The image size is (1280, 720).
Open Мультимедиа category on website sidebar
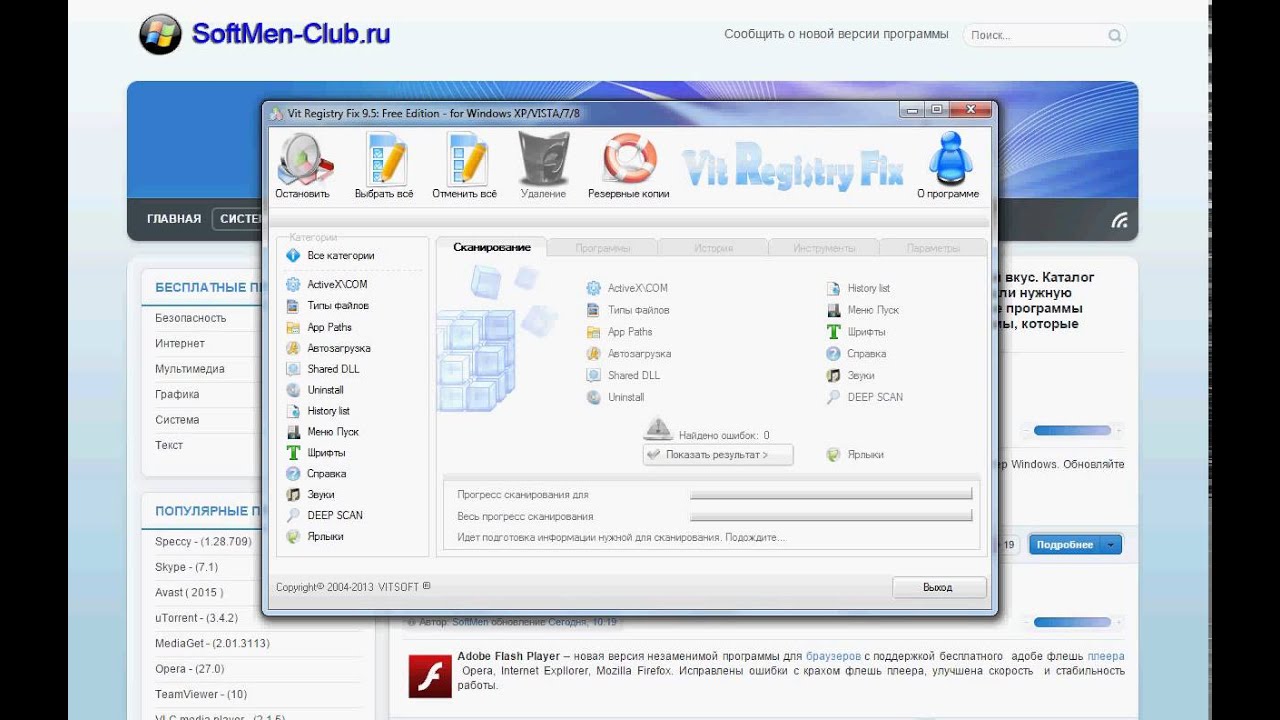(190, 369)
